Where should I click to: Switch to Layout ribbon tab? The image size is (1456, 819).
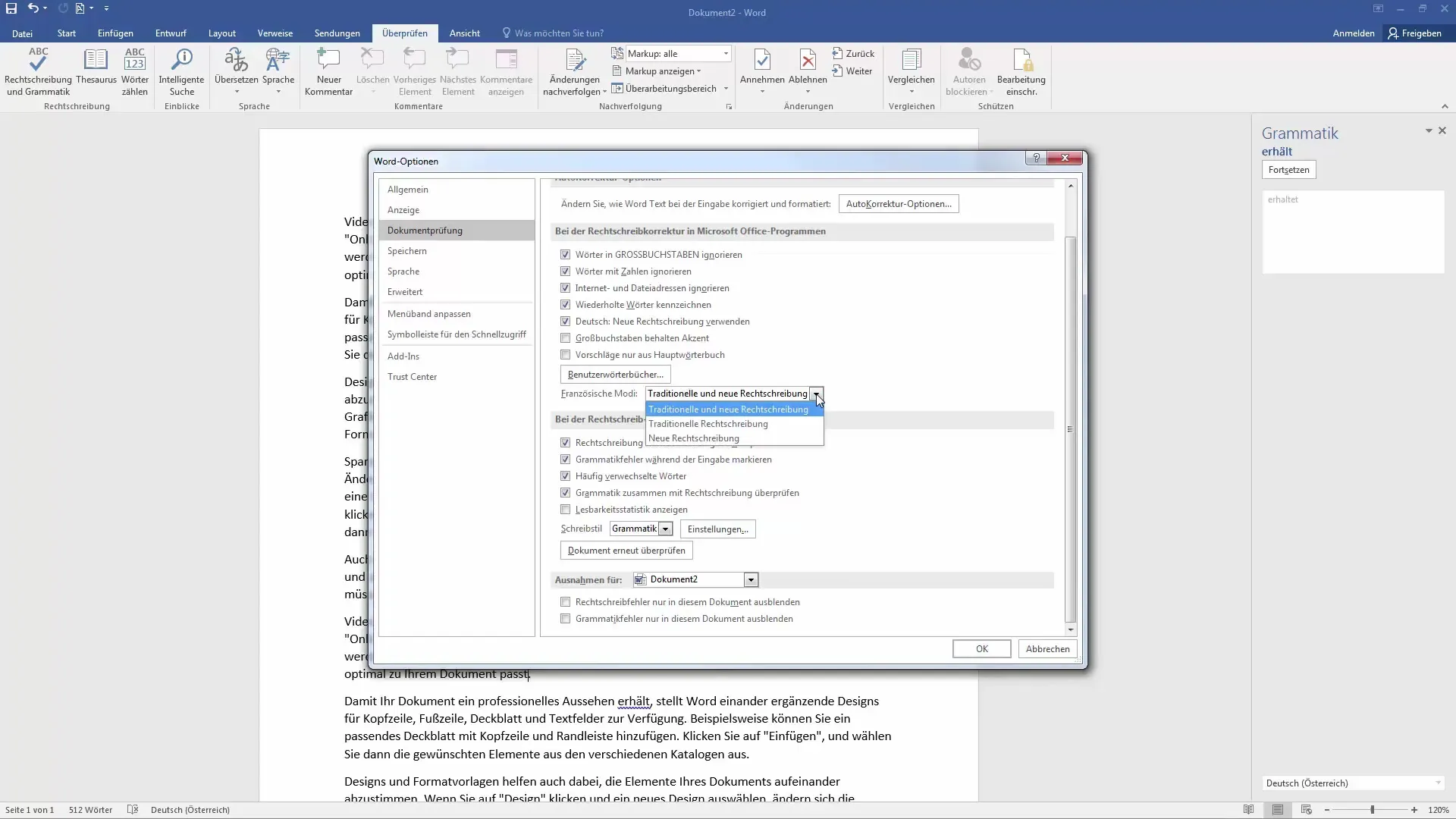tap(222, 33)
